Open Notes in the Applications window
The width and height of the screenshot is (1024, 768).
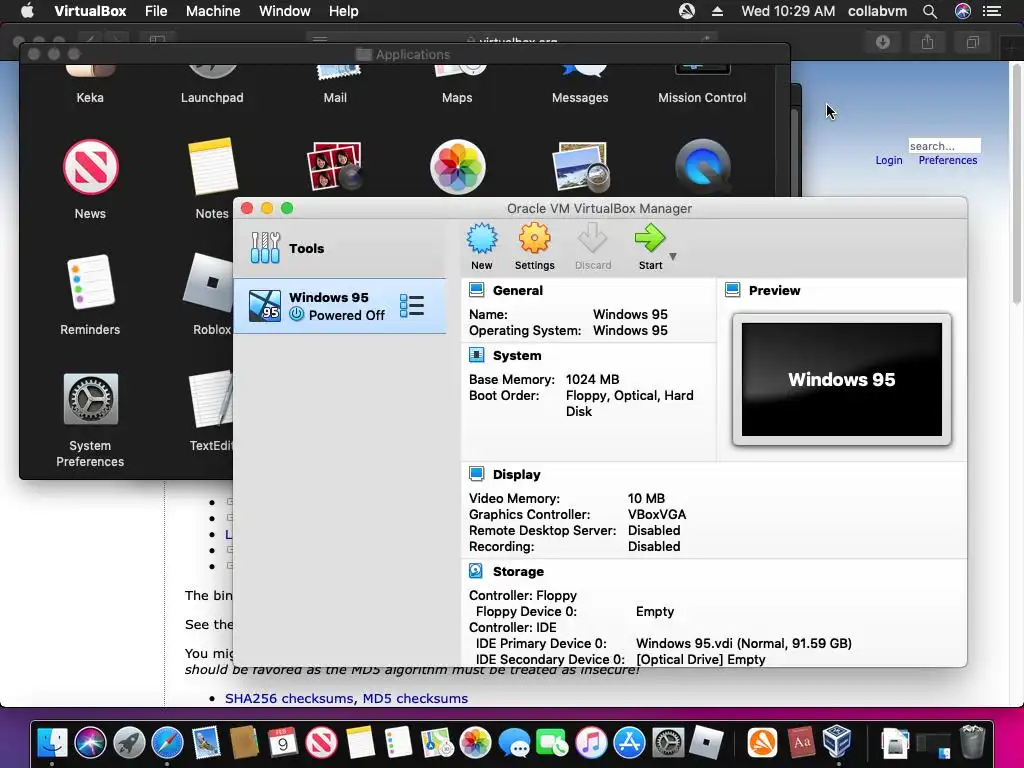tap(212, 167)
